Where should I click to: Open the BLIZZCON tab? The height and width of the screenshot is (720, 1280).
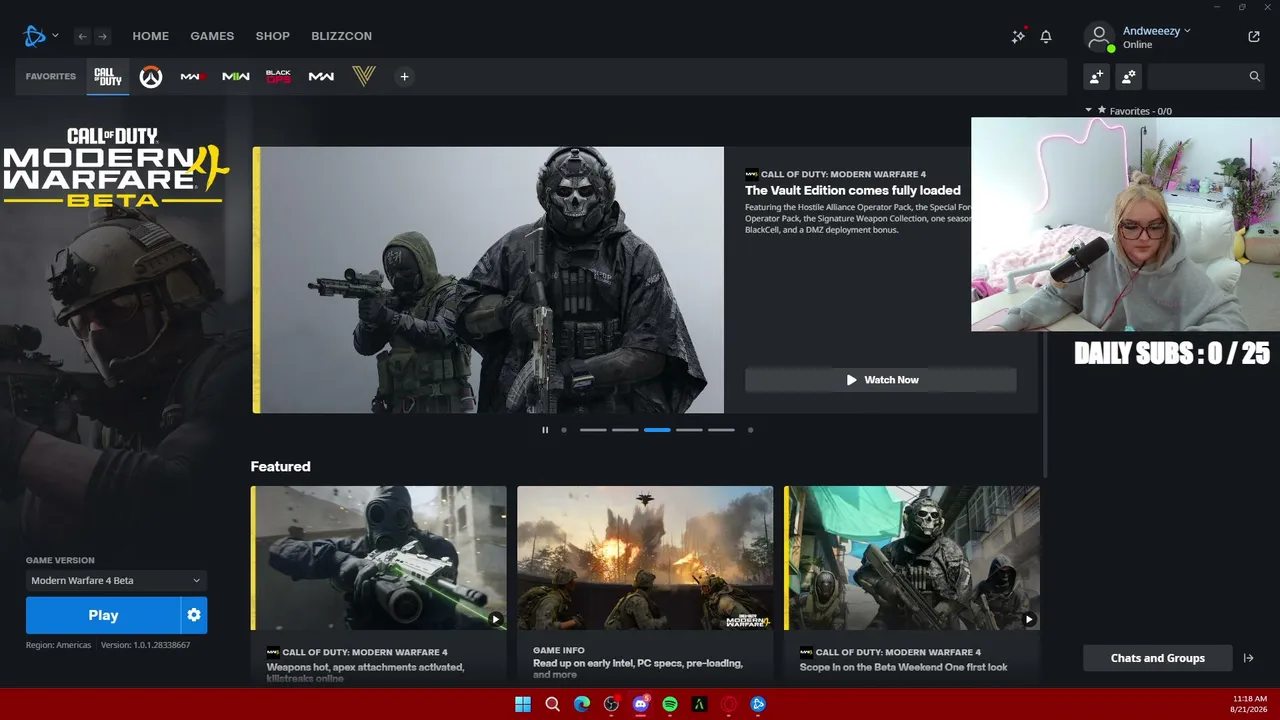[x=341, y=36]
